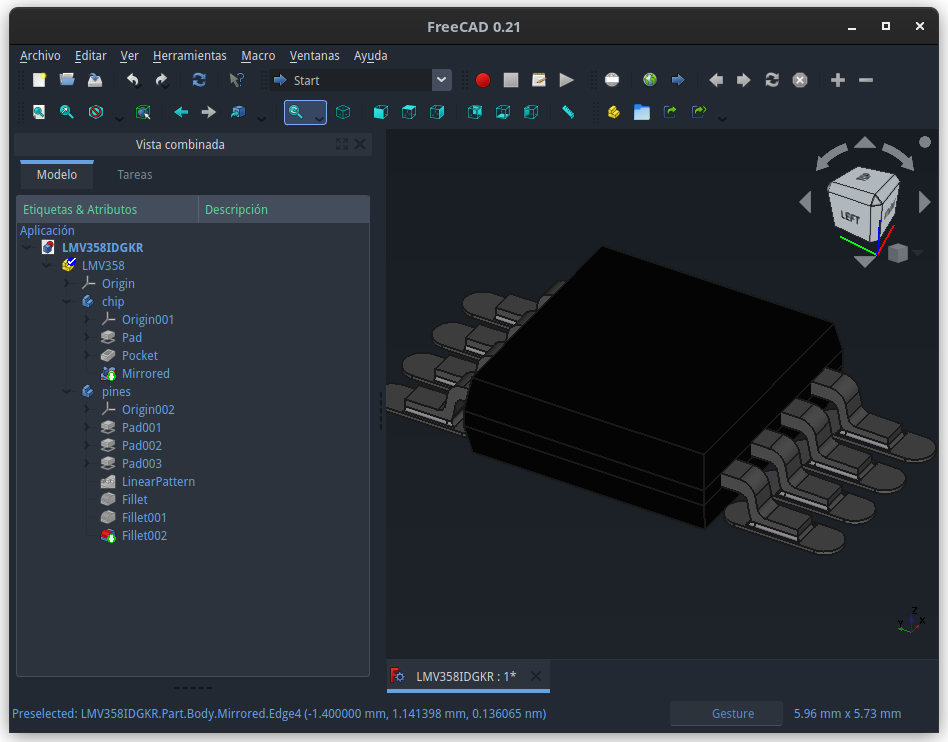Click the Save document icon
The image size is (948, 742).
(x=95, y=80)
